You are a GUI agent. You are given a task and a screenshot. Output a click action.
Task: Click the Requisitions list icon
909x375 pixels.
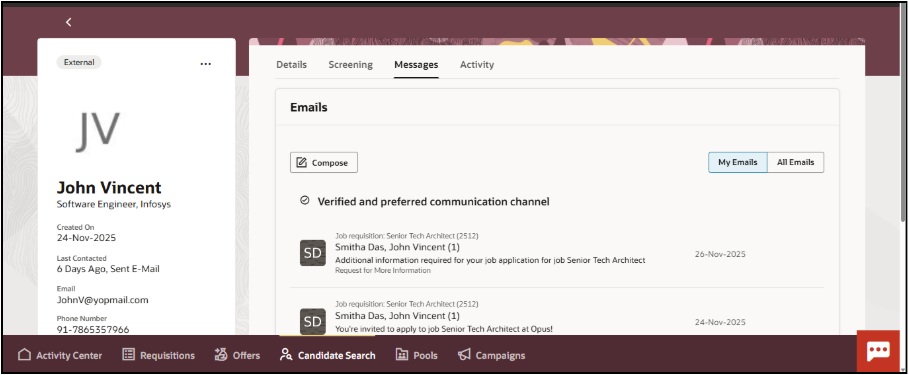click(129, 355)
